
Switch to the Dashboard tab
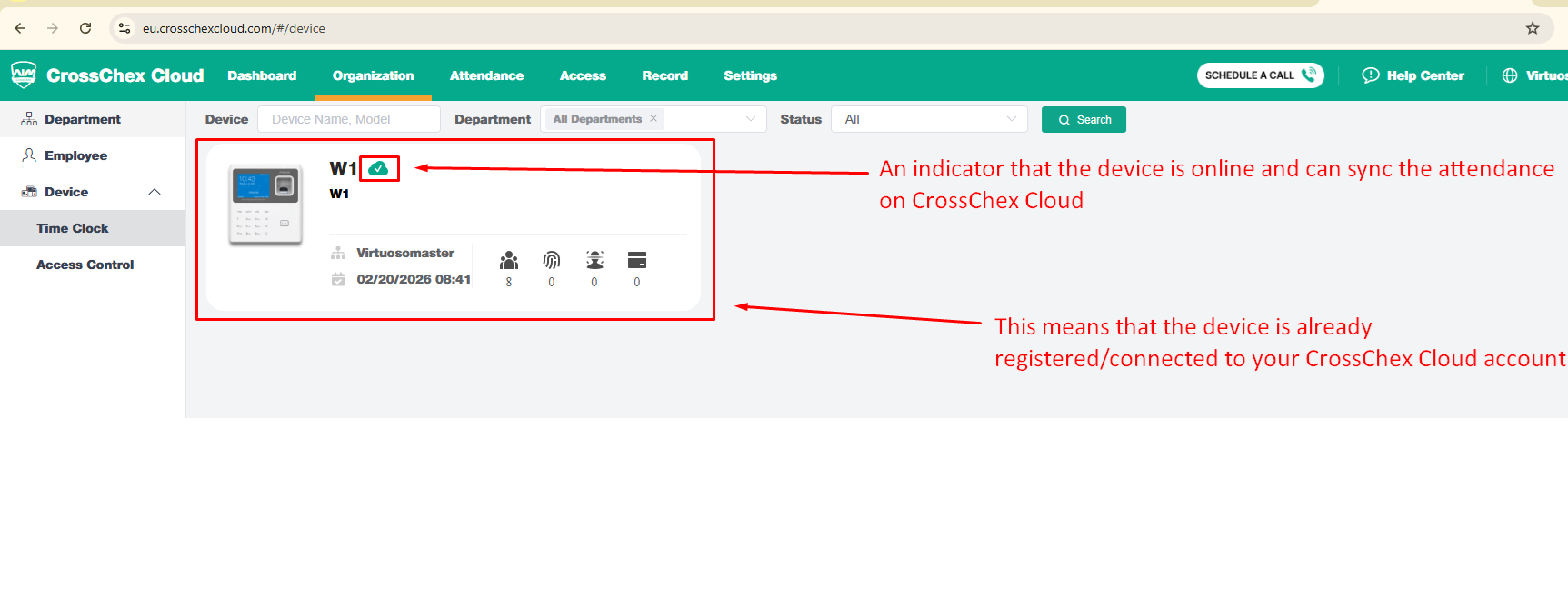262,75
